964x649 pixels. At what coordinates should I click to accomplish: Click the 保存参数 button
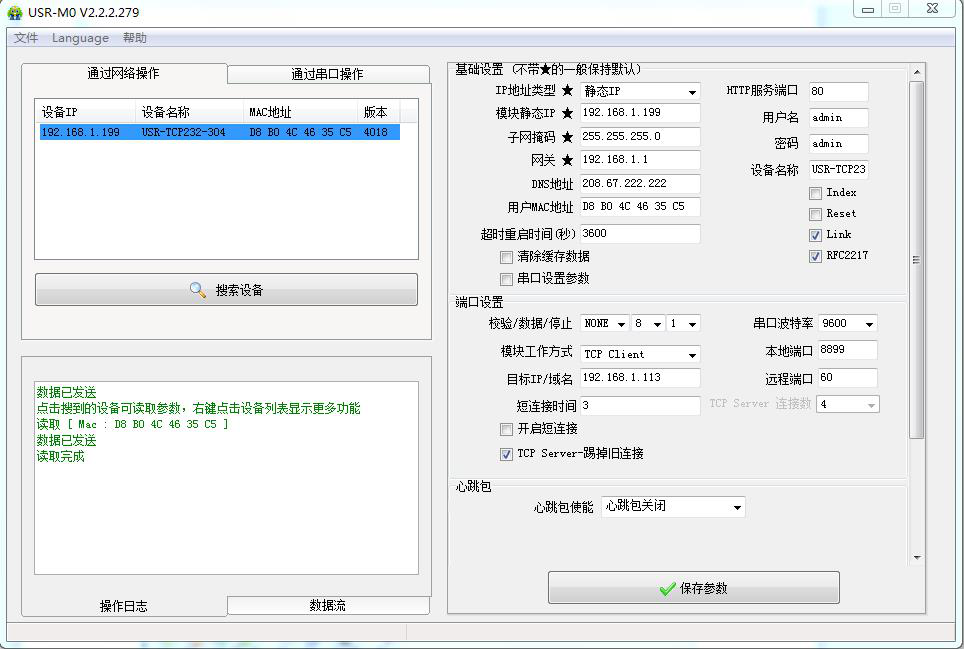693,589
